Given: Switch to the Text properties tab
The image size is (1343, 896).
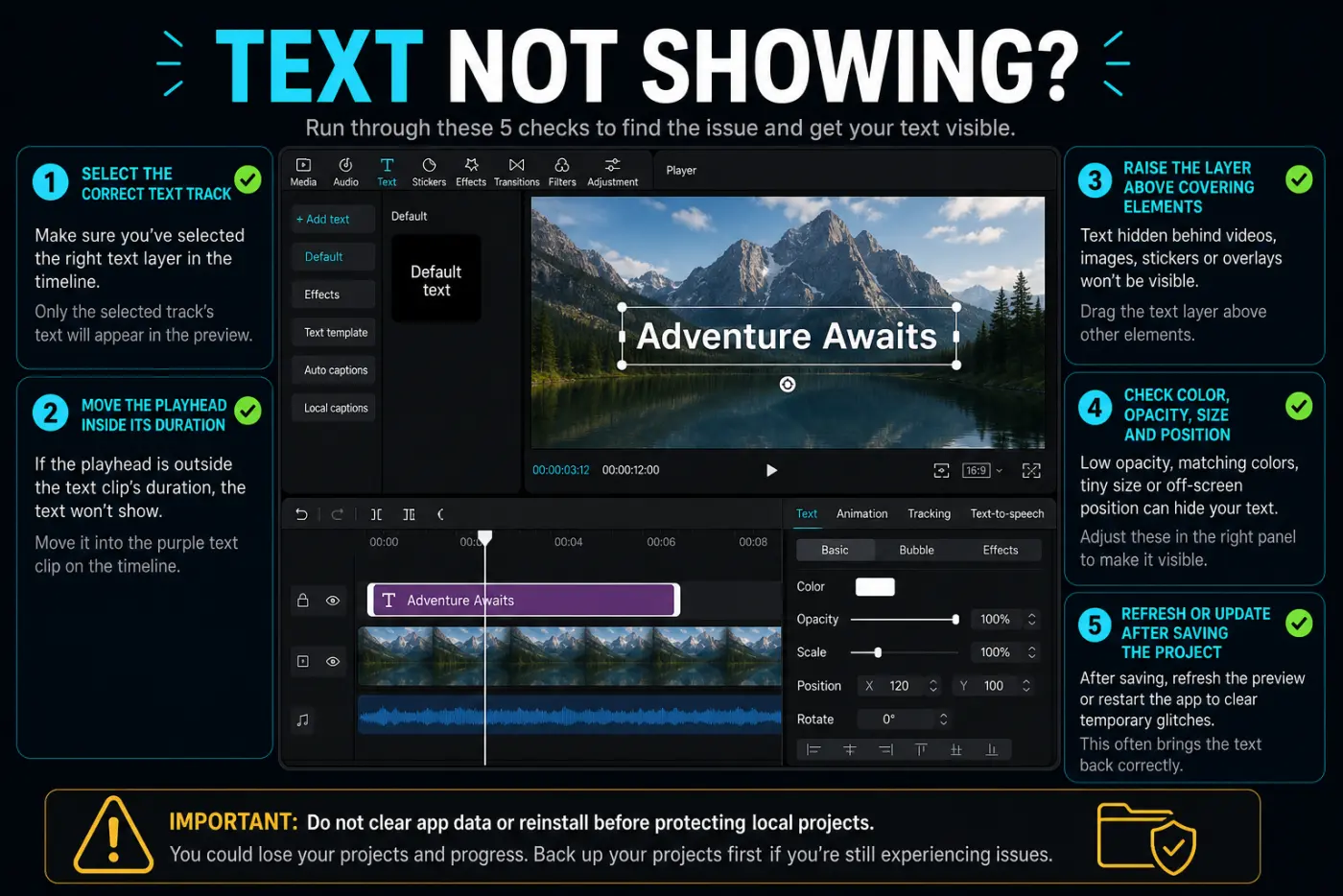Looking at the screenshot, I should pyautogui.click(x=807, y=513).
